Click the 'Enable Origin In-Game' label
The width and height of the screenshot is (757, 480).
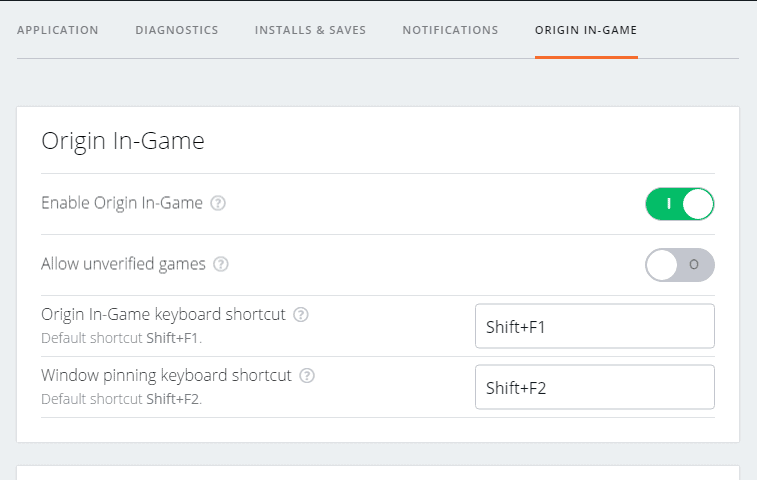[122, 203]
